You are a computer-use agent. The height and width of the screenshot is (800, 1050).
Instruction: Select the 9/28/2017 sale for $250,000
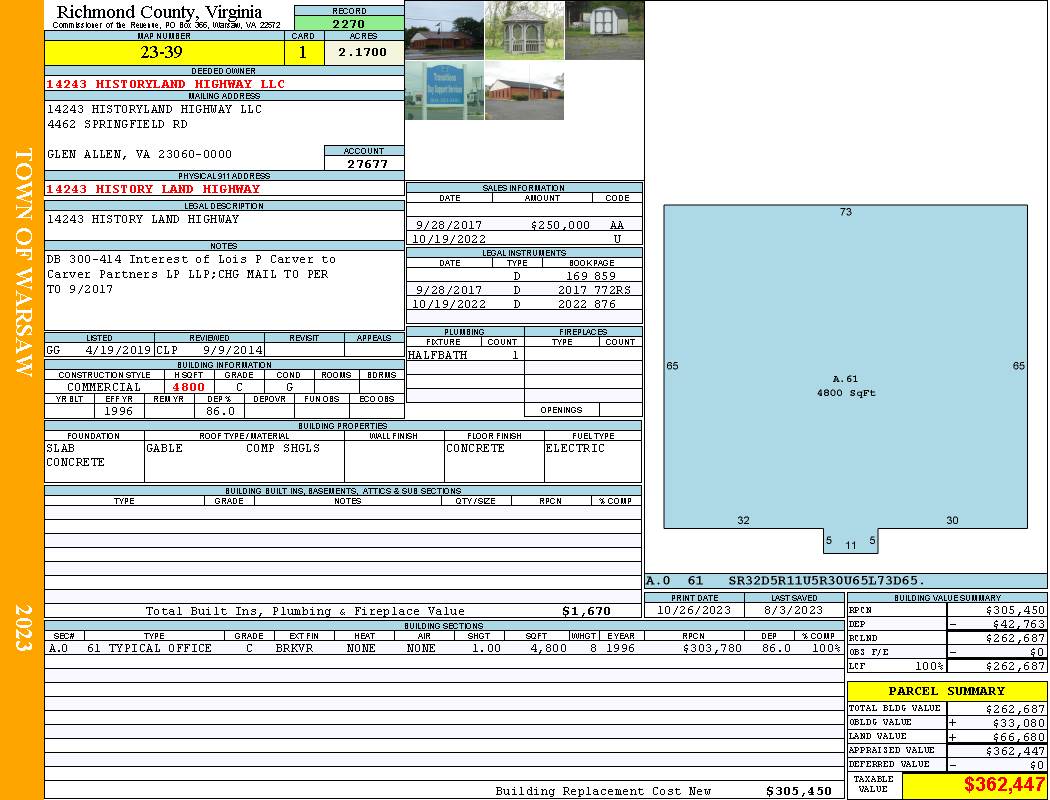point(524,226)
